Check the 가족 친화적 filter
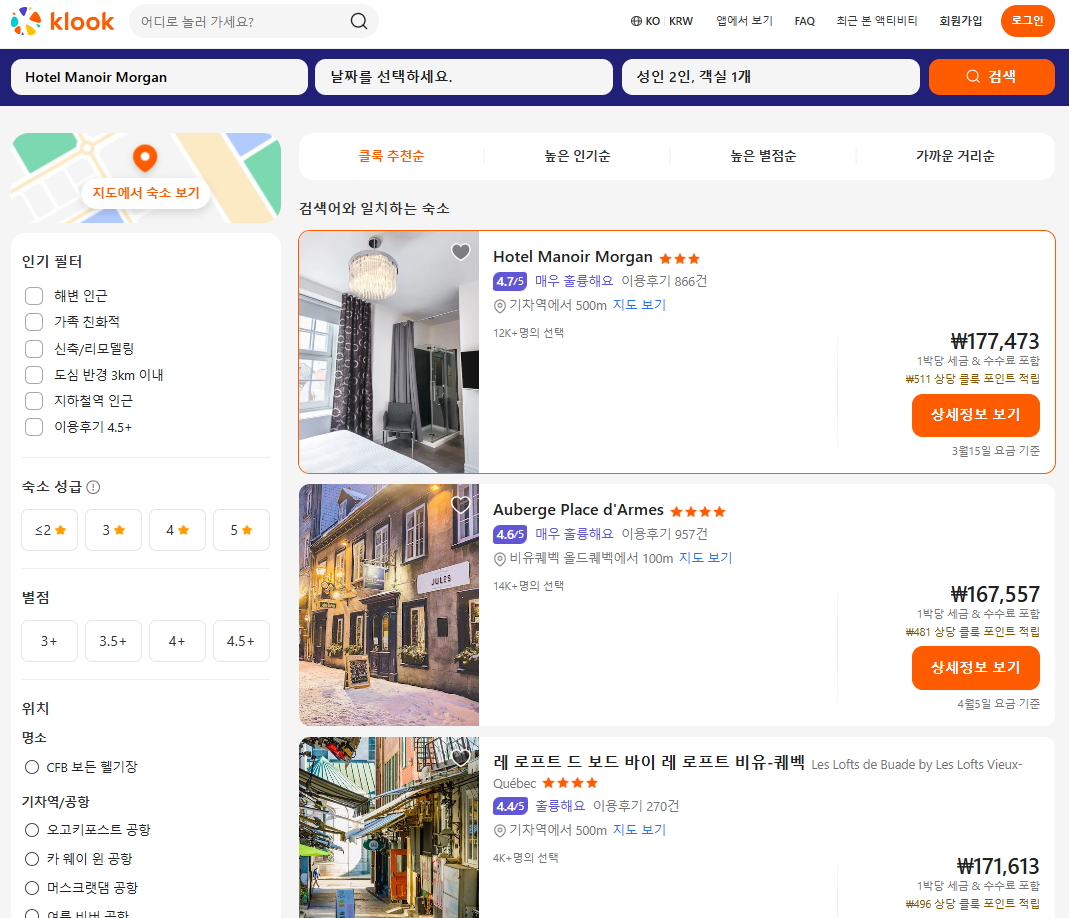The image size is (1069, 918). click(34, 322)
